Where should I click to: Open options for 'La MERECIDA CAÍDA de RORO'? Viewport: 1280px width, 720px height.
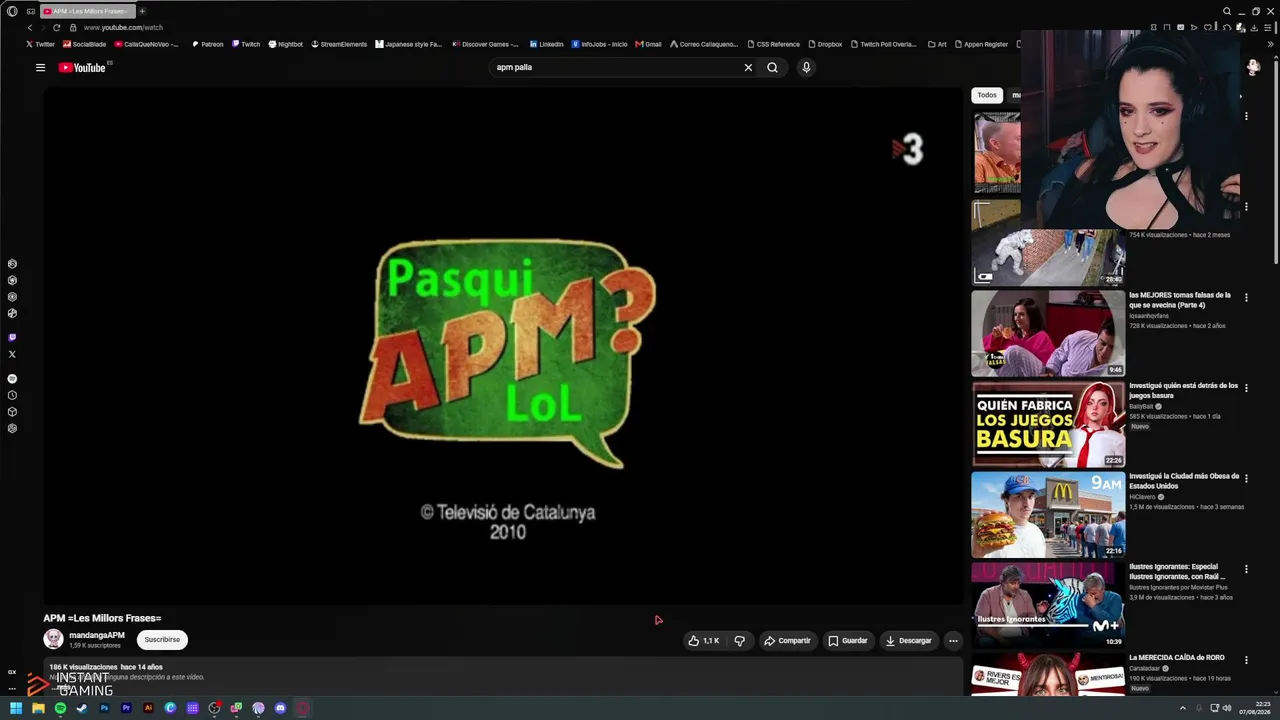(1246, 660)
